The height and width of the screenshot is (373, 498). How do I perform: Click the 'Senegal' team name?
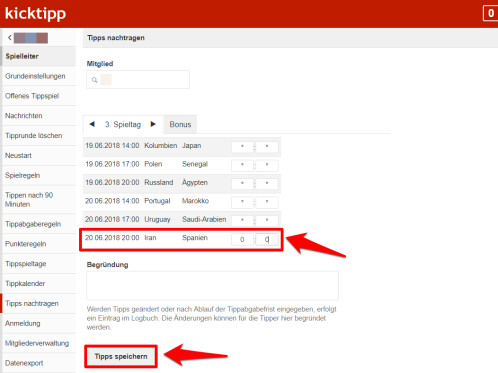[195, 164]
